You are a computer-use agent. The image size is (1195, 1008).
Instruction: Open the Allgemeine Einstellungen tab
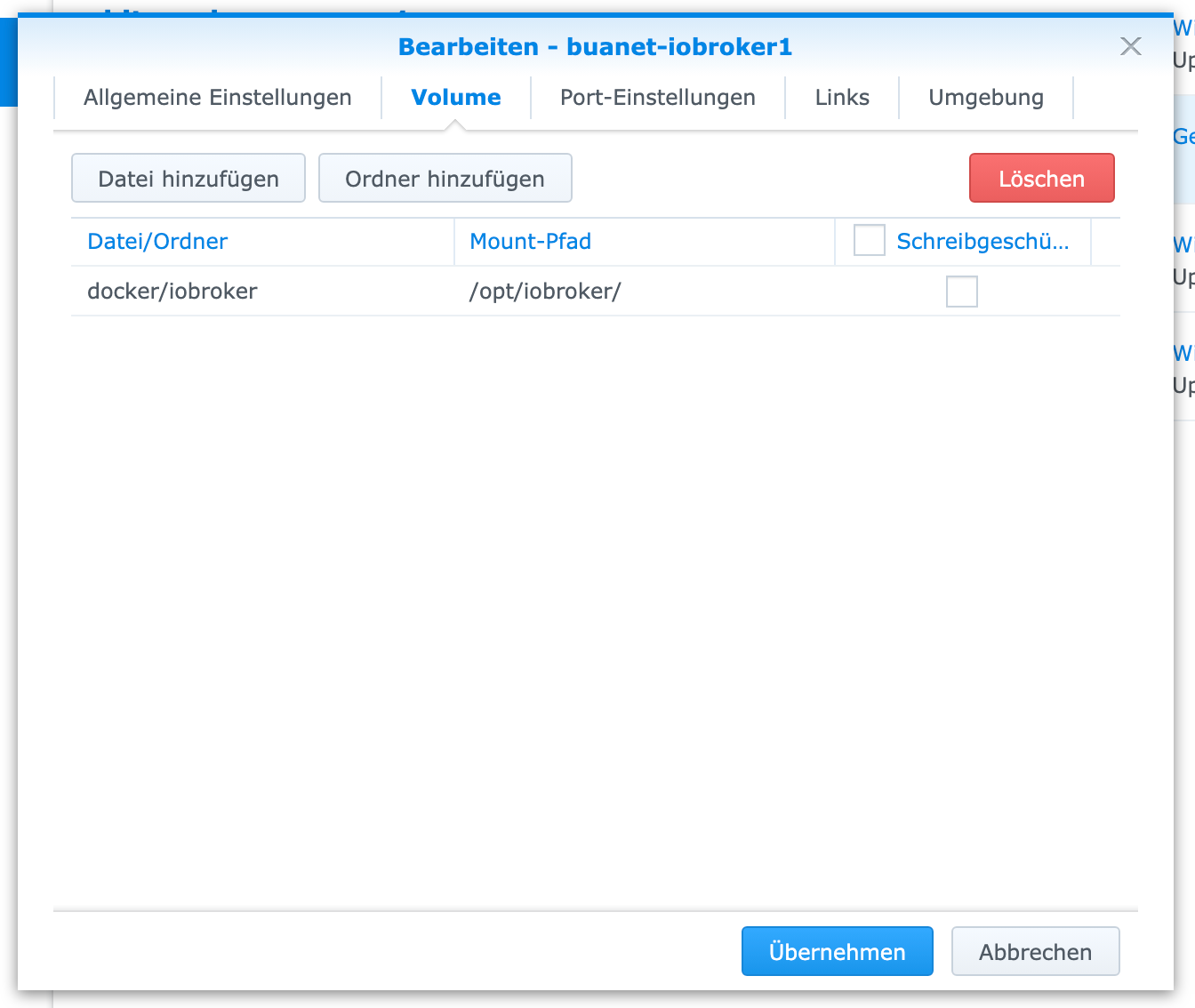pos(218,98)
